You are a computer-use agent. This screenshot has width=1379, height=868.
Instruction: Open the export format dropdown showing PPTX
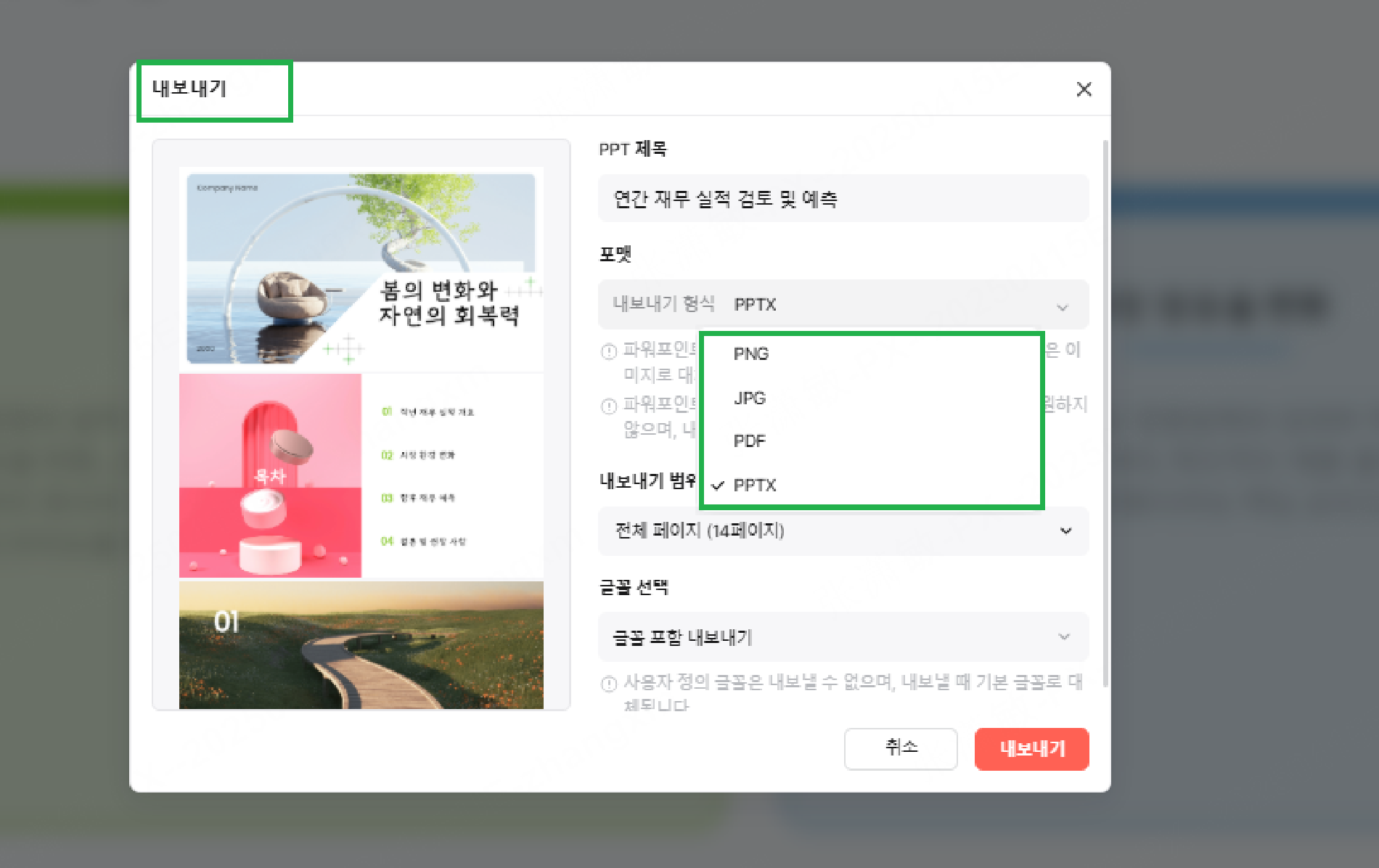843,304
